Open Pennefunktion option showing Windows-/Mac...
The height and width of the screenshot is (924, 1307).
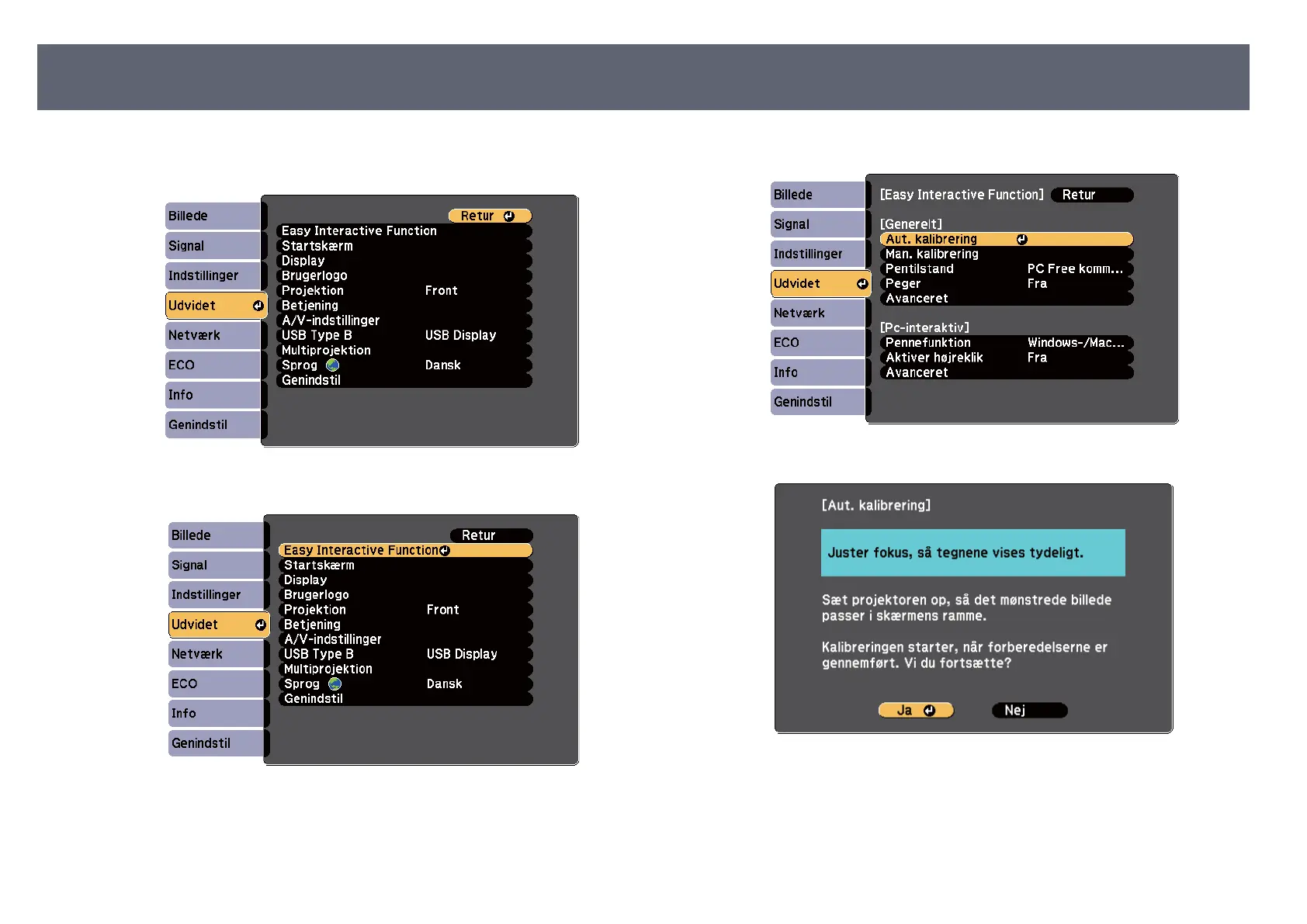click(1006, 343)
